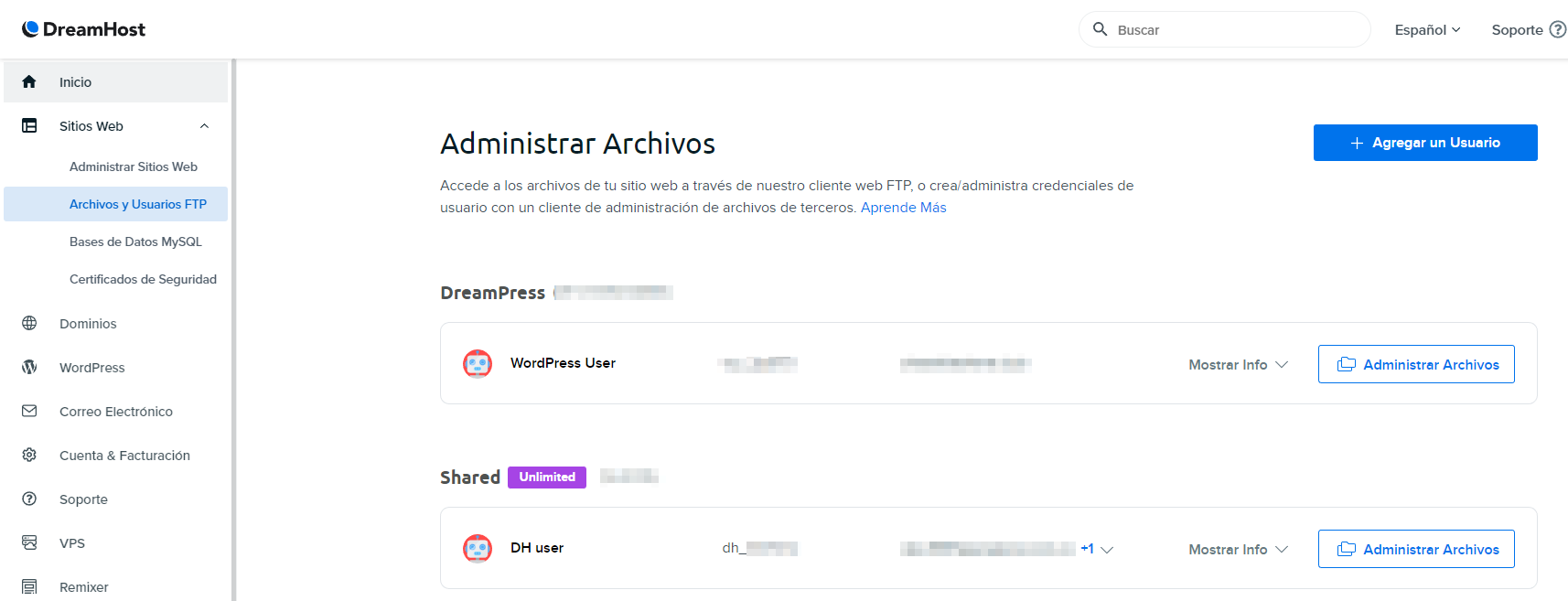Expand Mostrar Info for DH user
Image resolution: width=1568 pixels, height=601 pixels.
(1238, 550)
